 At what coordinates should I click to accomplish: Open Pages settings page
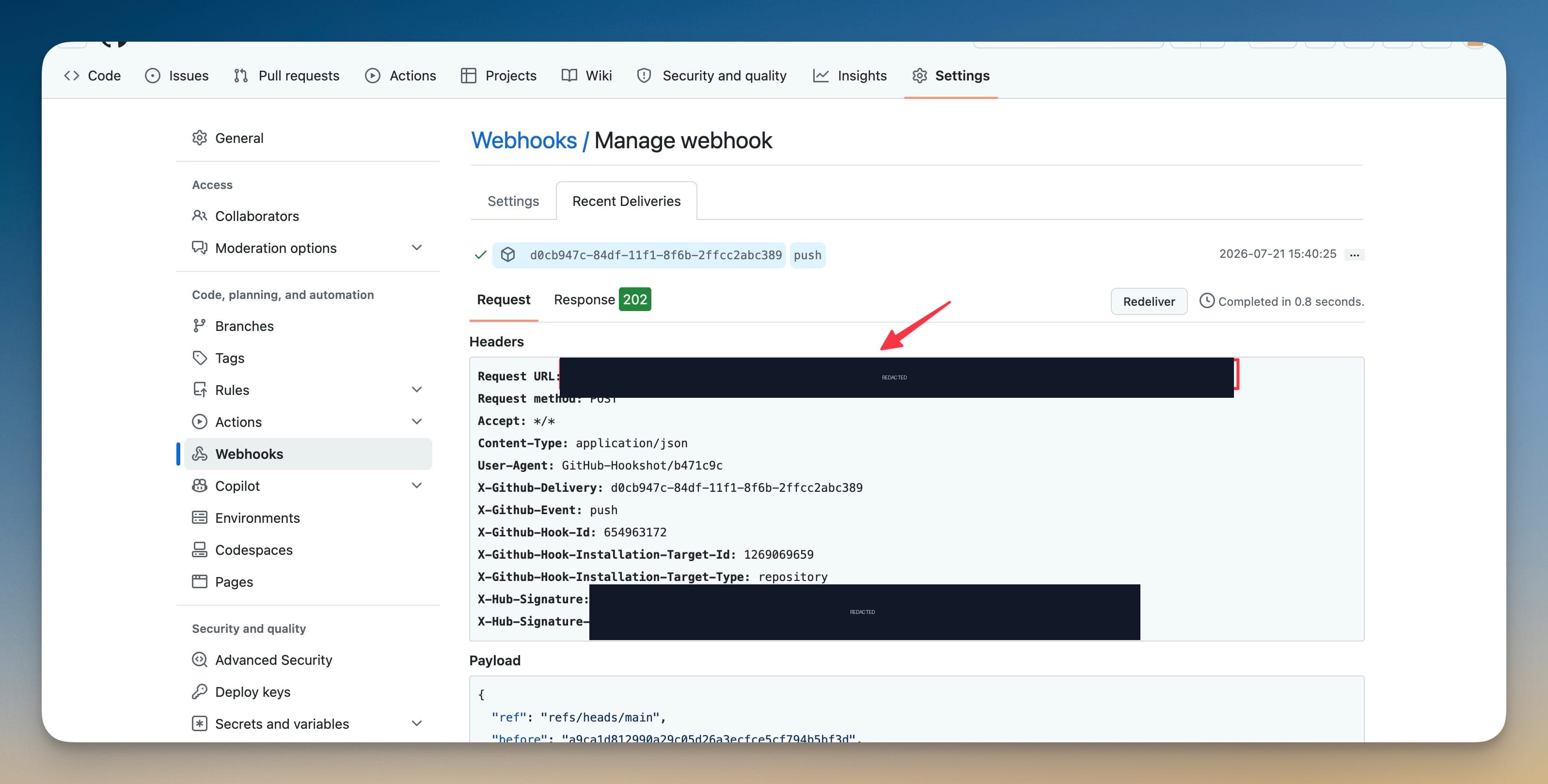[308, 581]
